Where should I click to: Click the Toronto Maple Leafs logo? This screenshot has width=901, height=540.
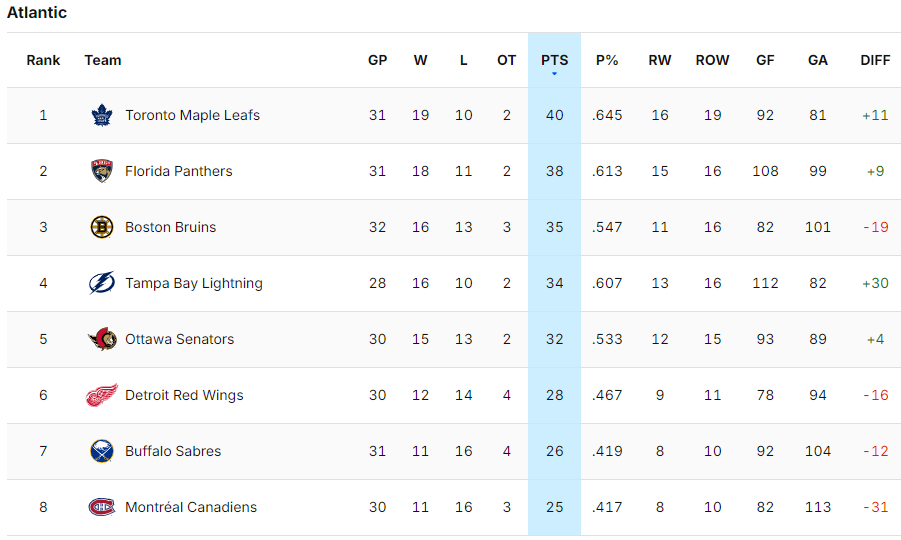tap(102, 115)
